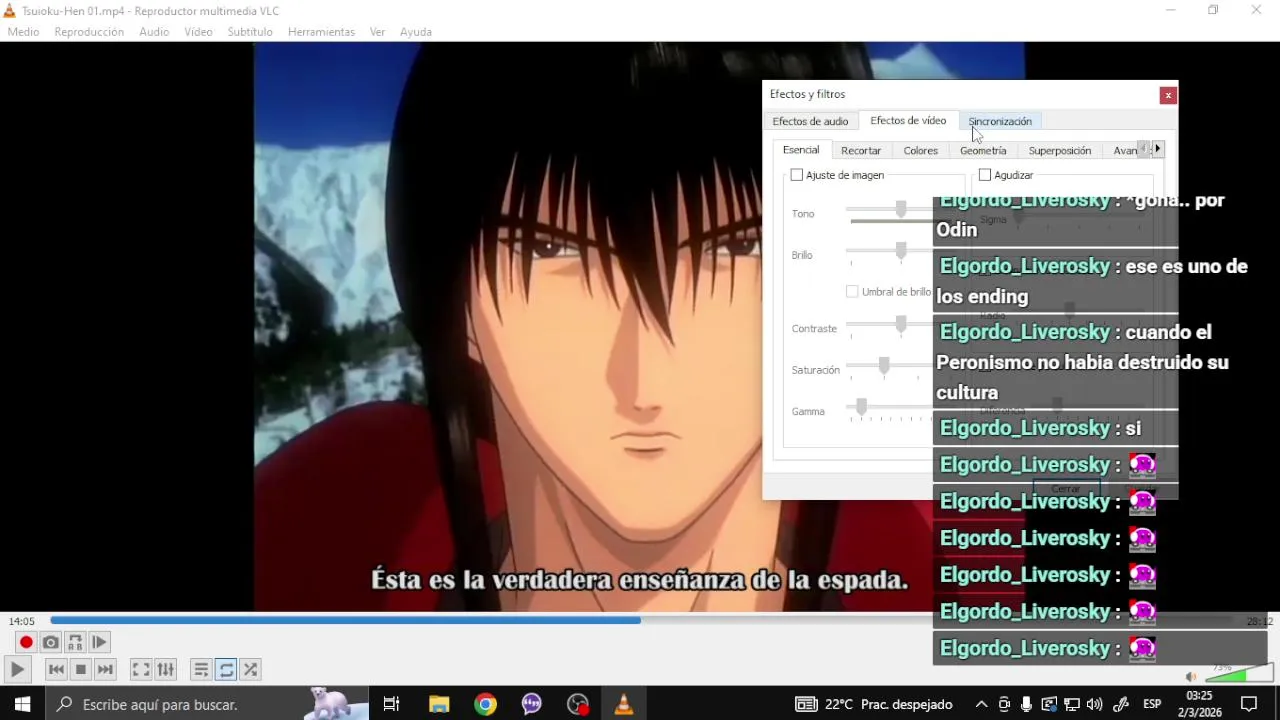Screen dimensions: 1280x720
Task: Open the purple chat app on taskbar
Action: 532,704
